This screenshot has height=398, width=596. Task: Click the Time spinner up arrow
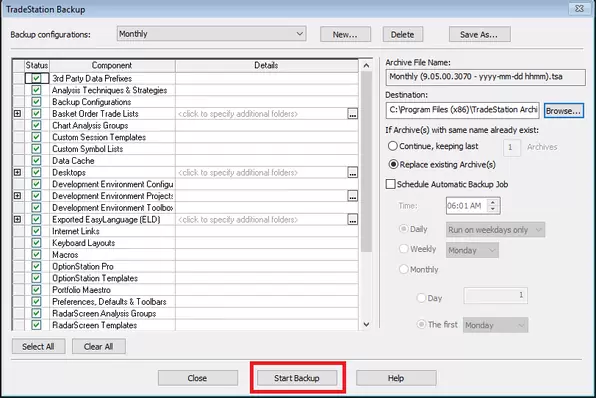pyautogui.click(x=493, y=202)
